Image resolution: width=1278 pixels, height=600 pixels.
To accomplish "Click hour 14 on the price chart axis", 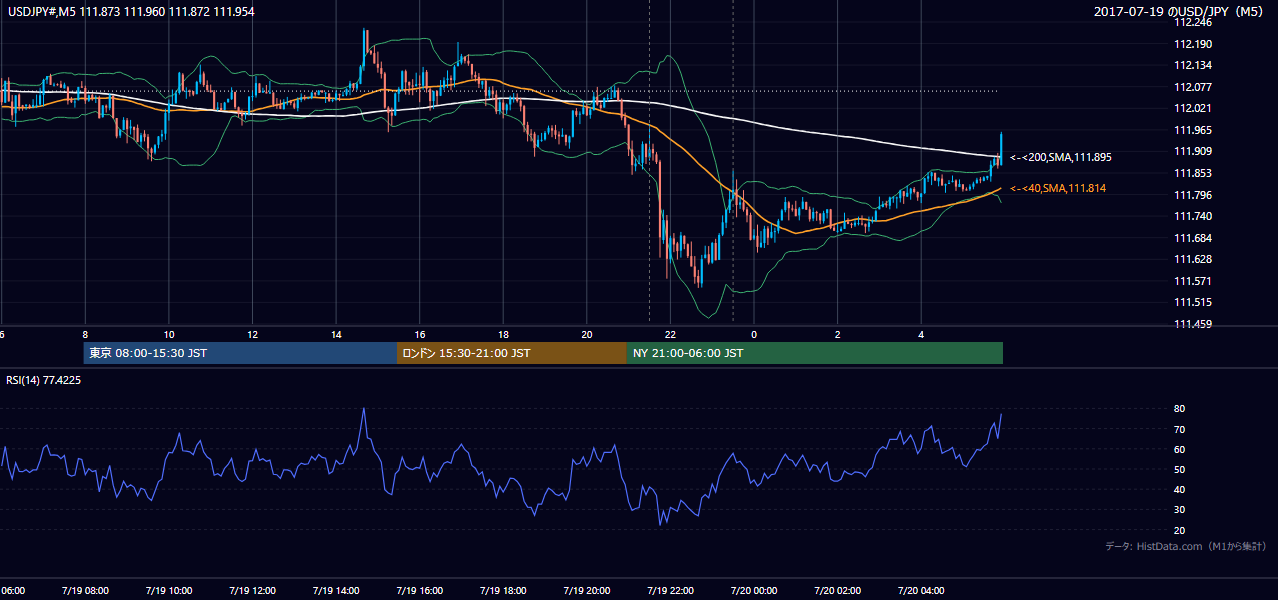I will (336, 335).
